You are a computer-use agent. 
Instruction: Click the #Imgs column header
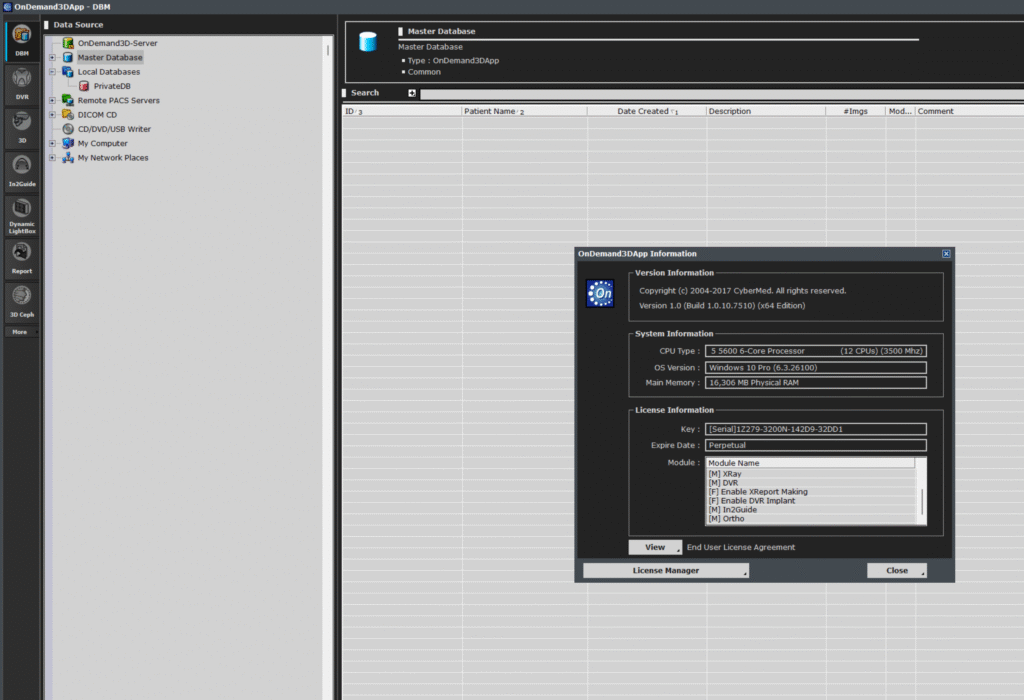coord(856,112)
